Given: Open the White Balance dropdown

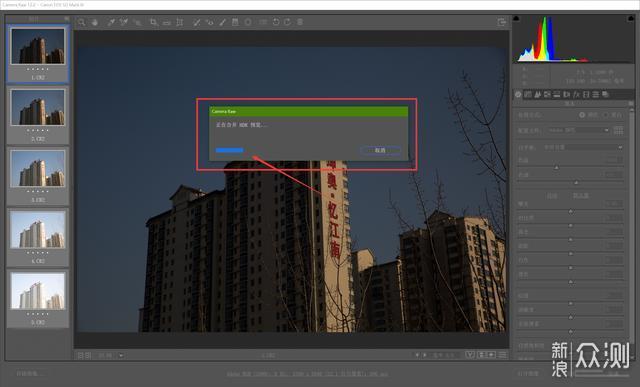Looking at the screenshot, I should [582, 147].
